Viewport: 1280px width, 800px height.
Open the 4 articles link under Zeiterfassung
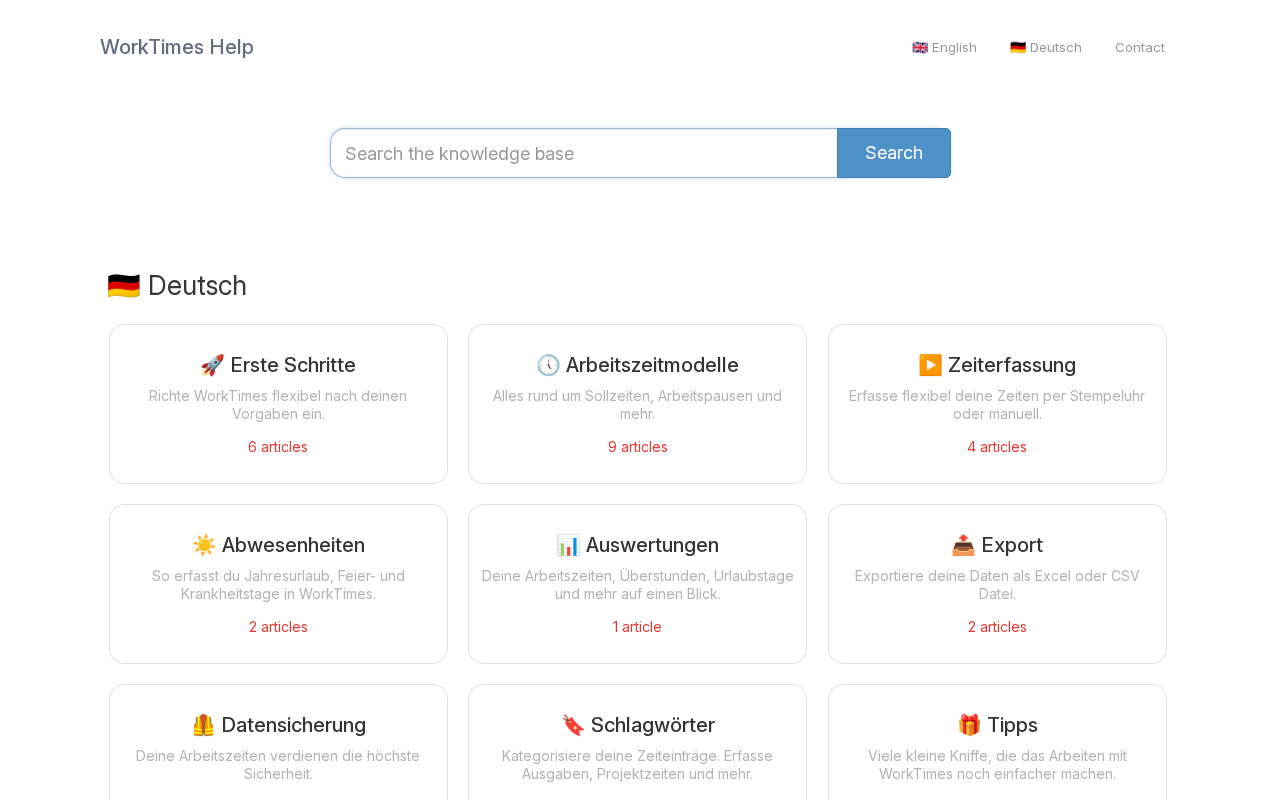(996, 447)
